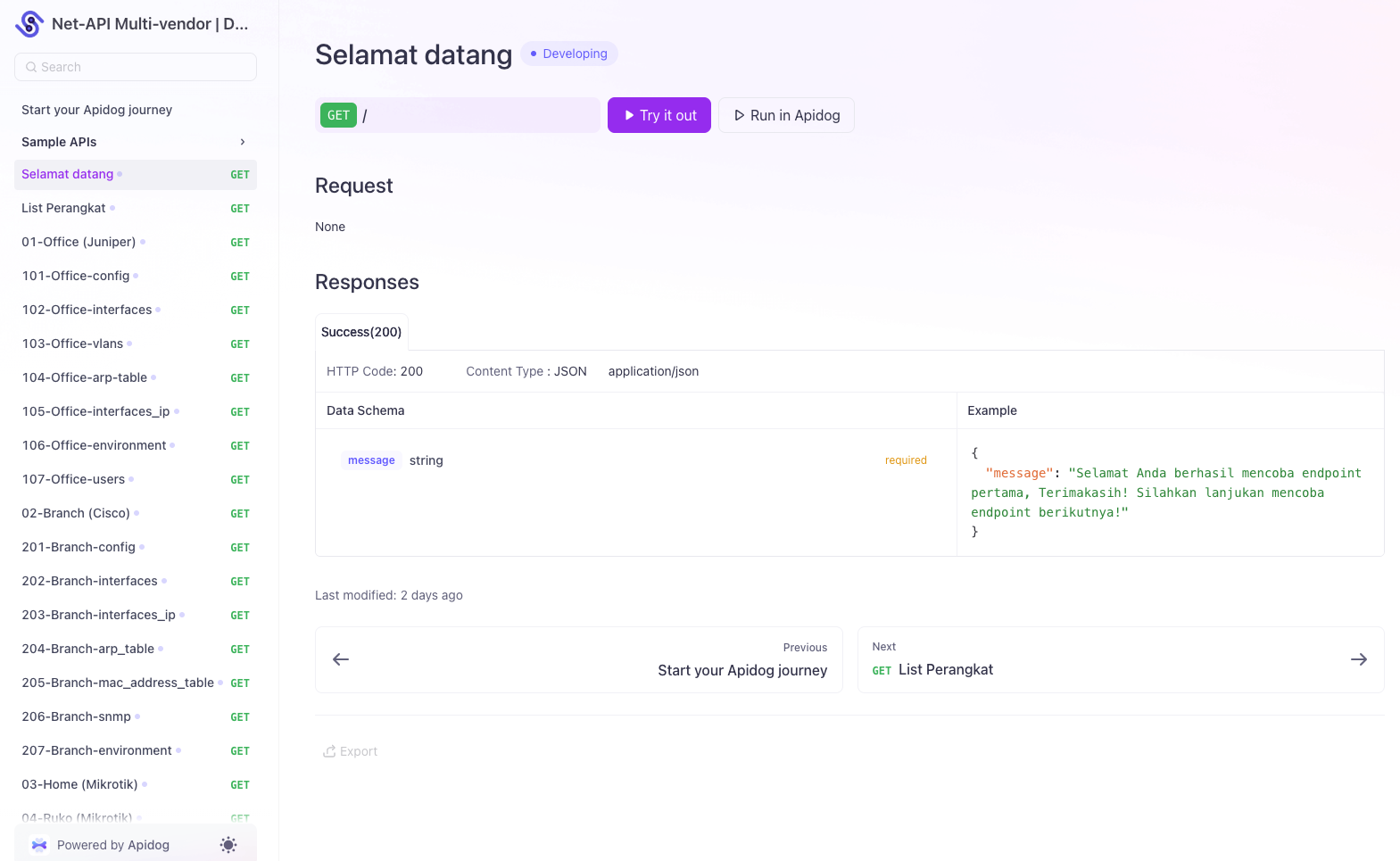Open Start your Apidog journey page

click(x=96, y=110)
